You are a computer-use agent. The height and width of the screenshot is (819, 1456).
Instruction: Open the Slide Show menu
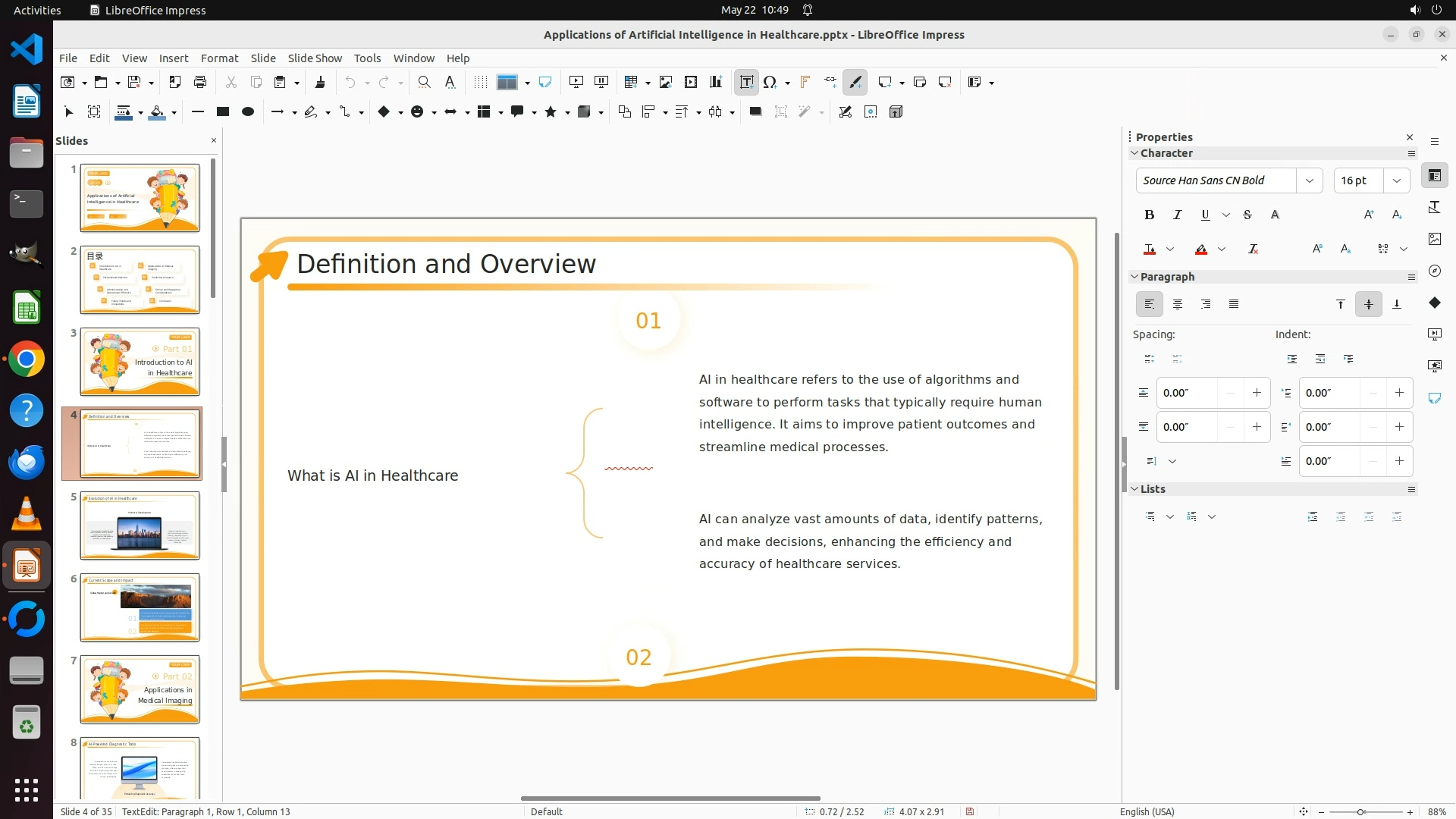click(315, 58)
